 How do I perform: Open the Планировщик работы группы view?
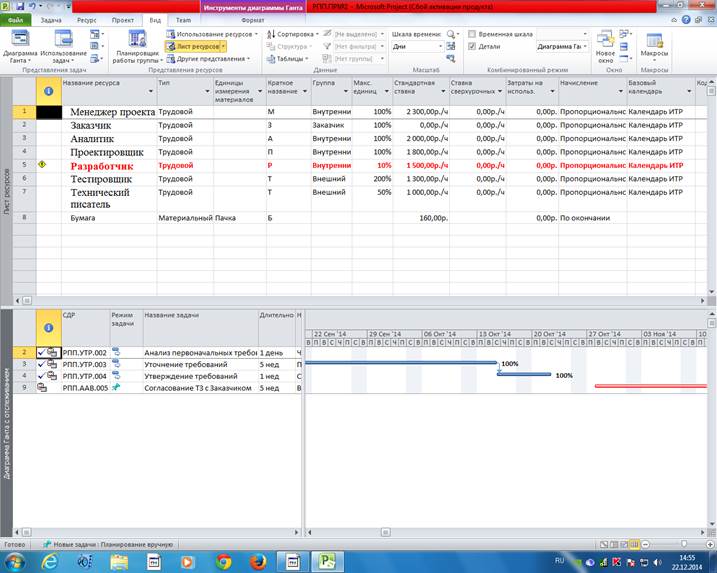click(137, 46)
